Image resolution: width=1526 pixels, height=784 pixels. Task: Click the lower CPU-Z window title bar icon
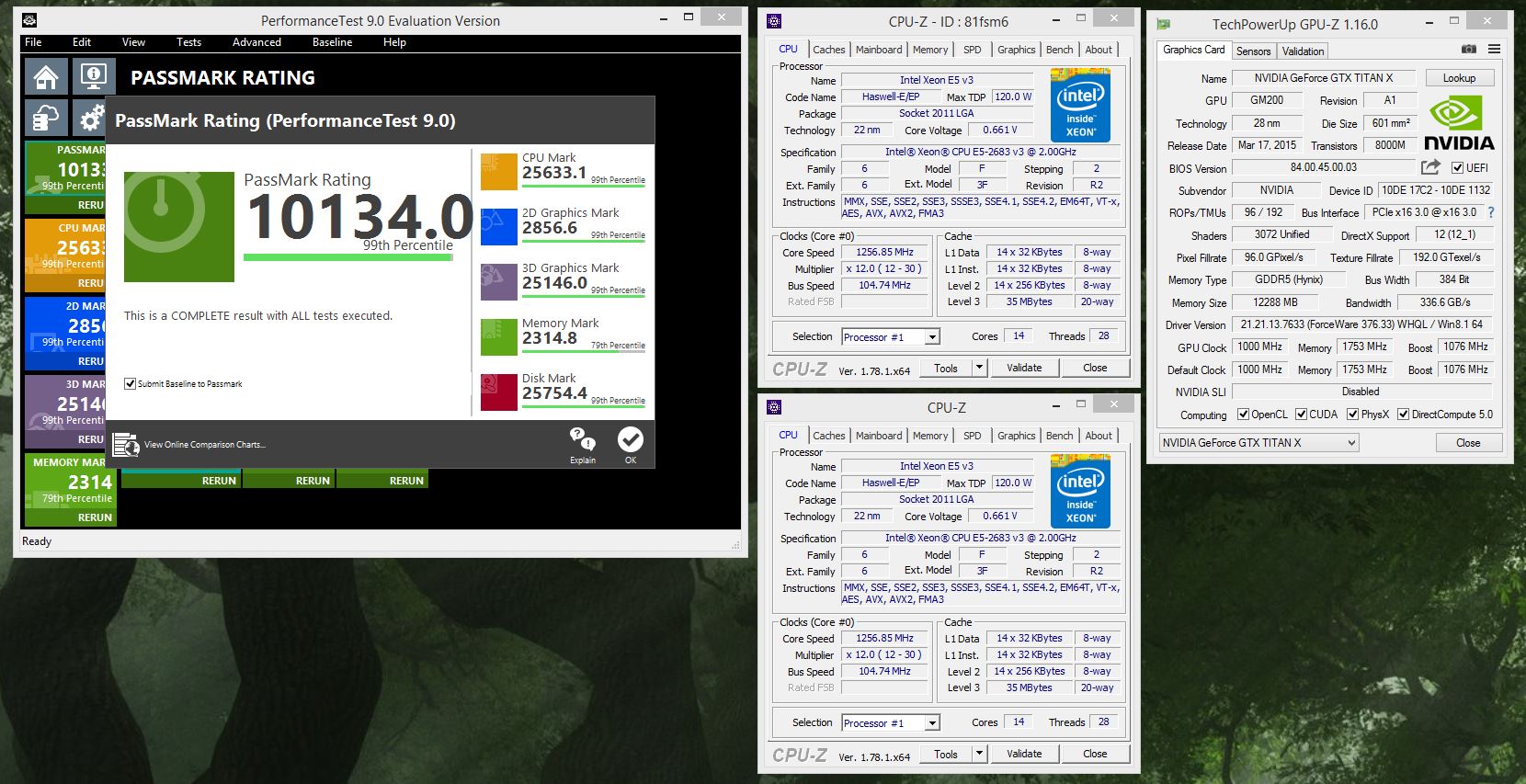[774, 407]
